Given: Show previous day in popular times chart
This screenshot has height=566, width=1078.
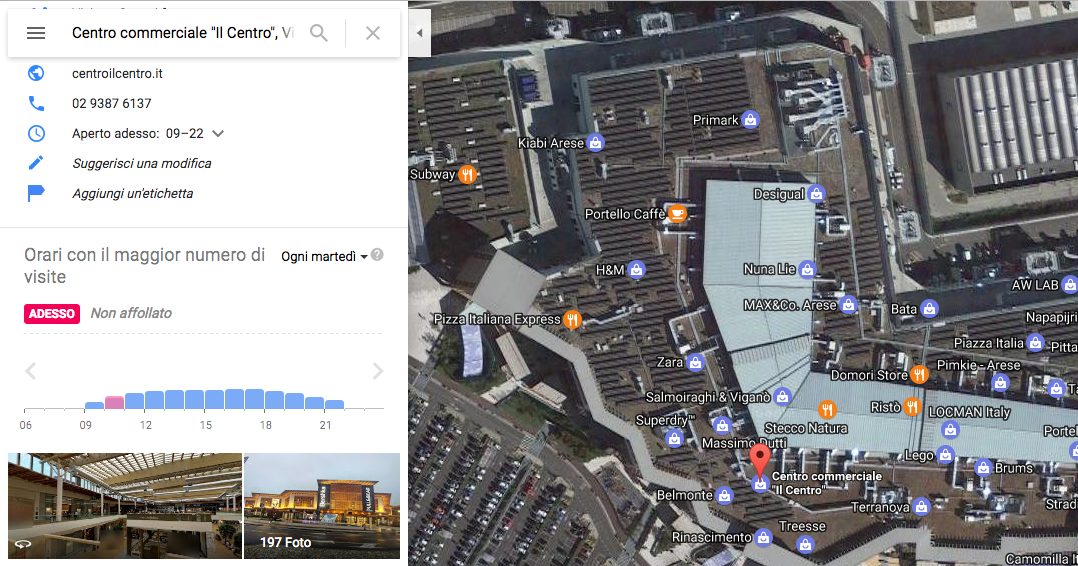Looking at the screenshot, I should pos(30,371).
